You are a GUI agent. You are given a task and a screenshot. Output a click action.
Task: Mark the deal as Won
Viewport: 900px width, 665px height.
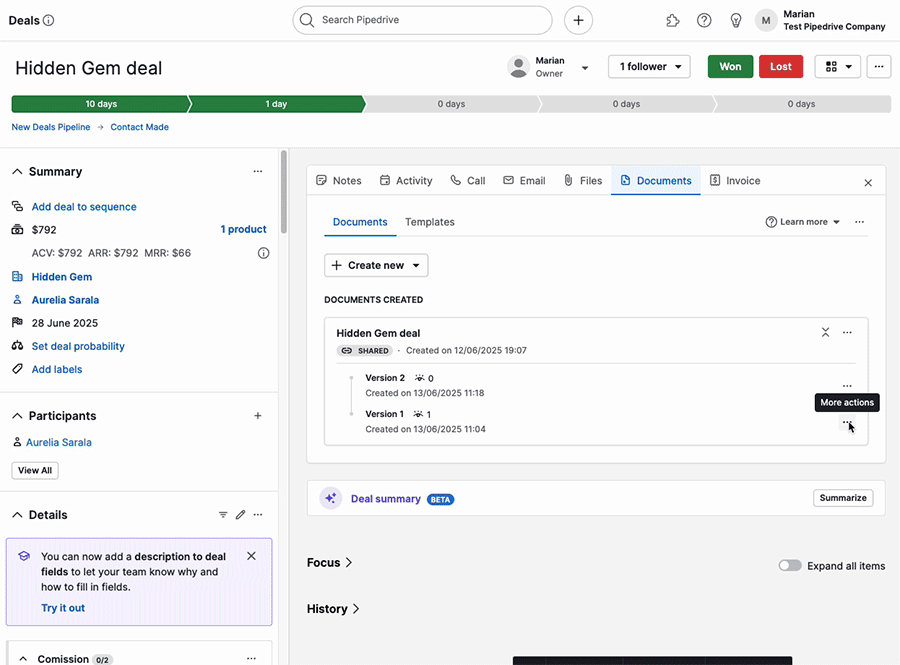(x=730, y=67)
